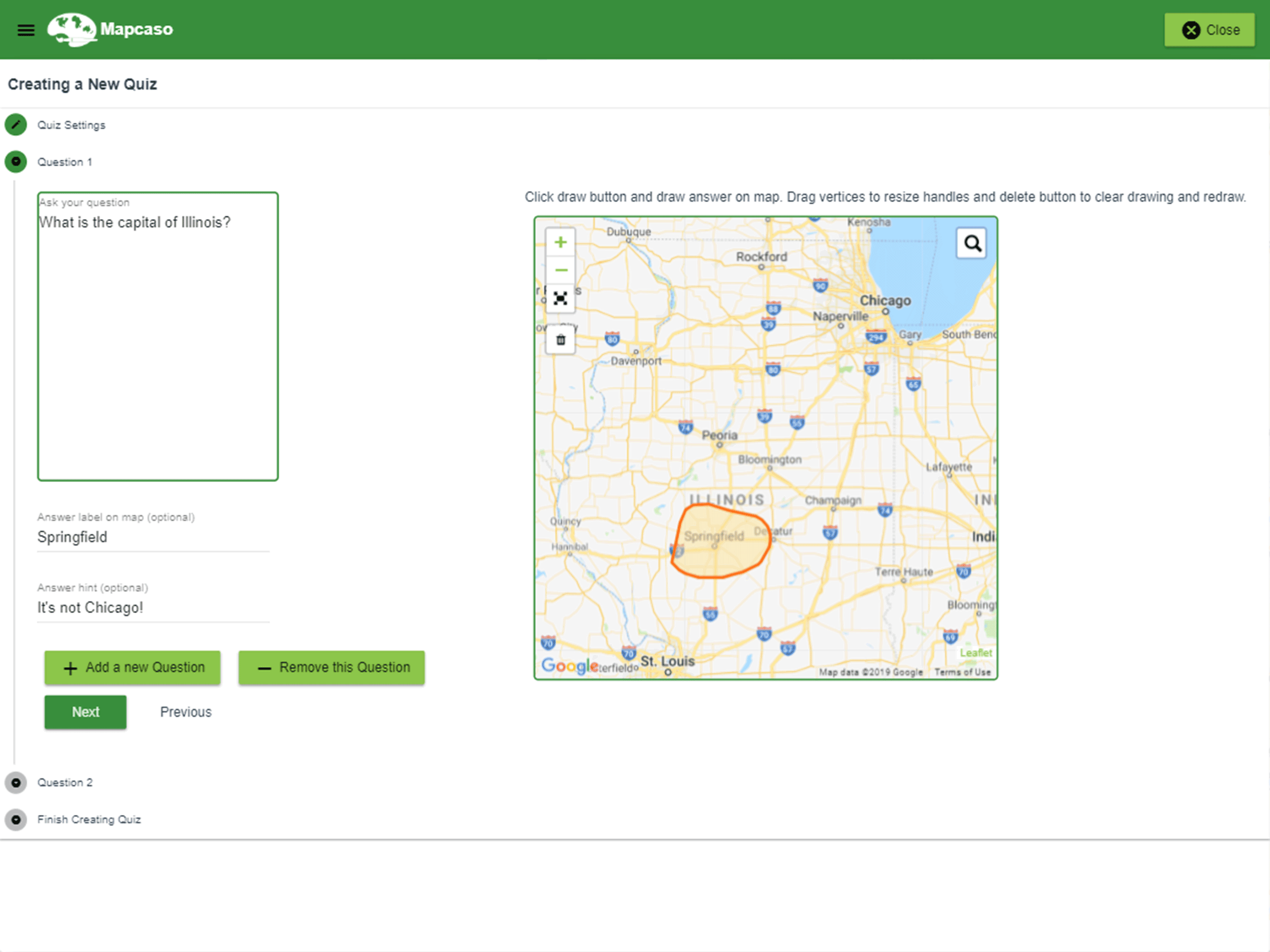Click the Rockford label on the map
Image resolution: width=1270 pixels, height=952 pixels.
pos(761,257)
